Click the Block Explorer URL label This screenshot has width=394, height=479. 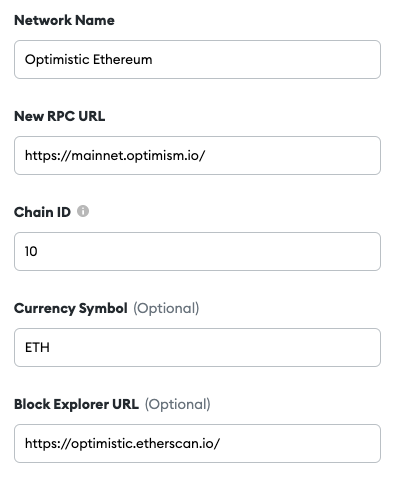[x=76, y=404]
